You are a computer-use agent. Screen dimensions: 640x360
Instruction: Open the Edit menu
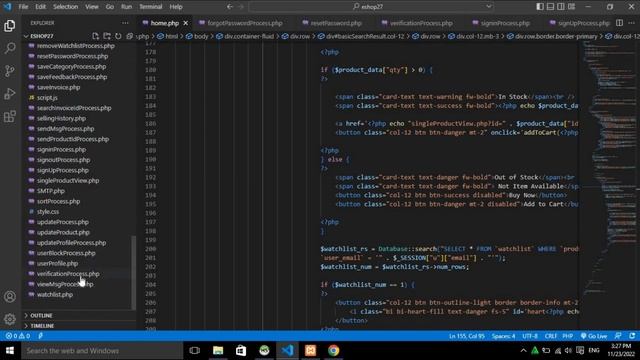coord(40,7)
